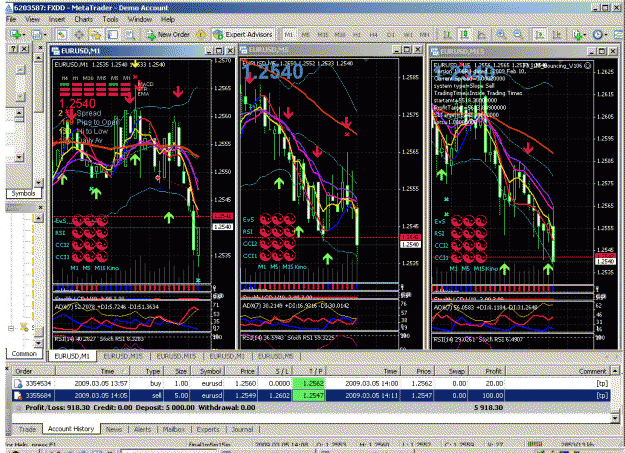Select the EURUSD,M5 chart tab

pos(275,356)
